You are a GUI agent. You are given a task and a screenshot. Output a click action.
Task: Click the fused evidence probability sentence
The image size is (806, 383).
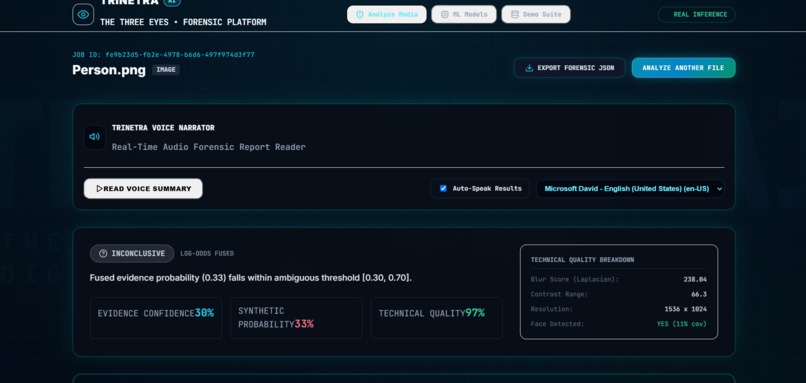coord(251,278)
